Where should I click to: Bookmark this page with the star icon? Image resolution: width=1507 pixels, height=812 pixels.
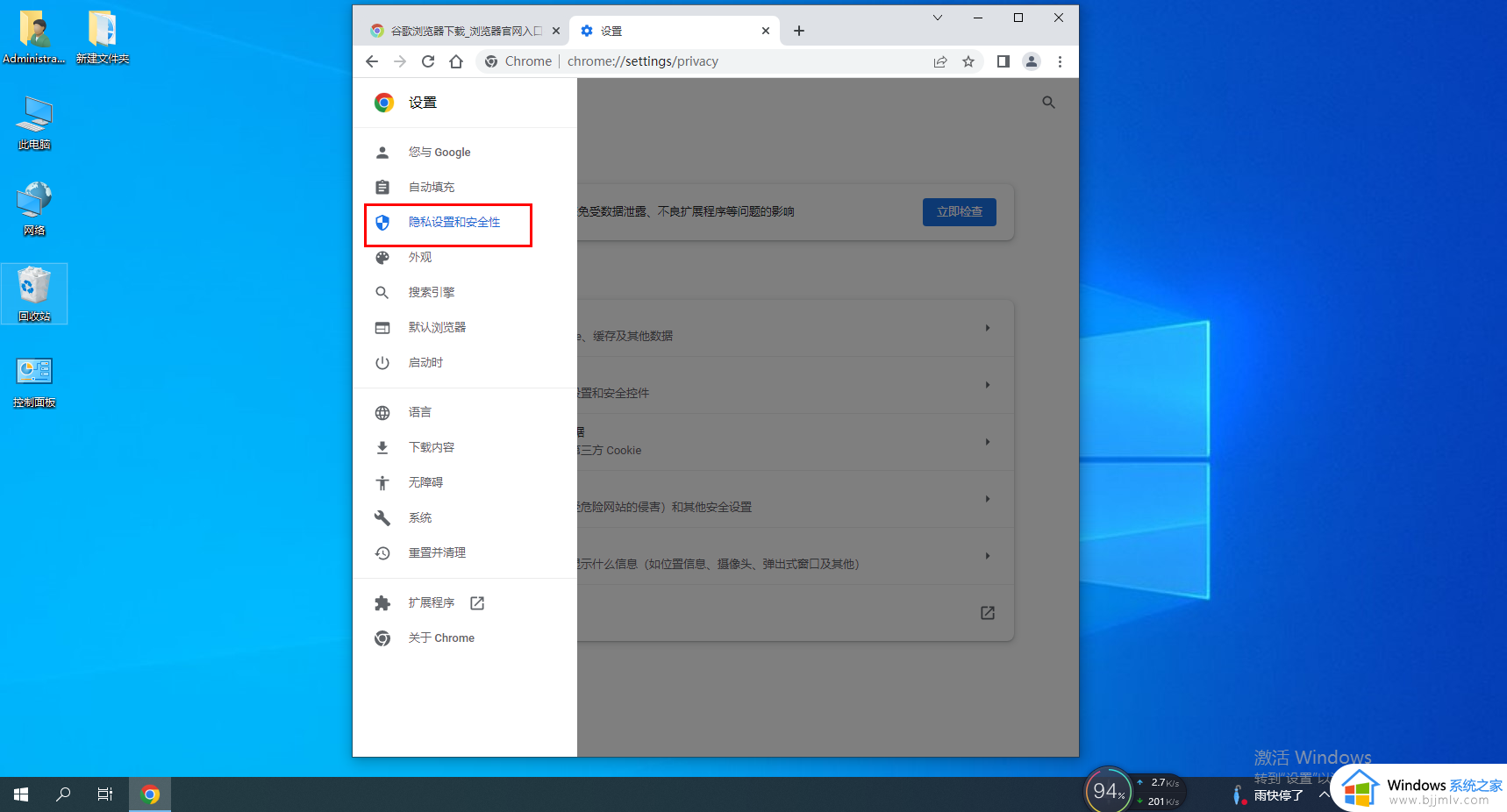point(968,61)
